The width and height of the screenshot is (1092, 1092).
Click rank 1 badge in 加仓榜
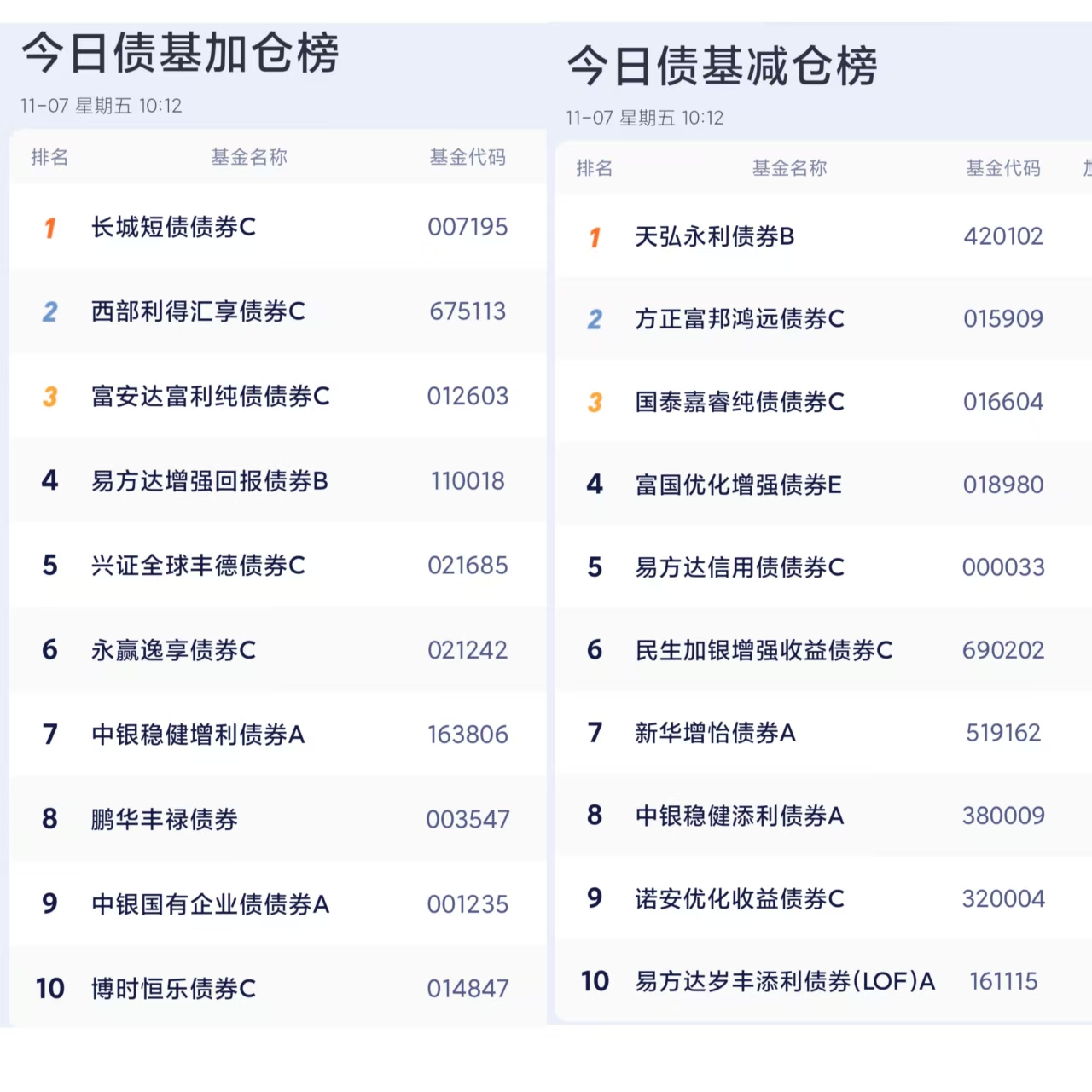point(50,228)
